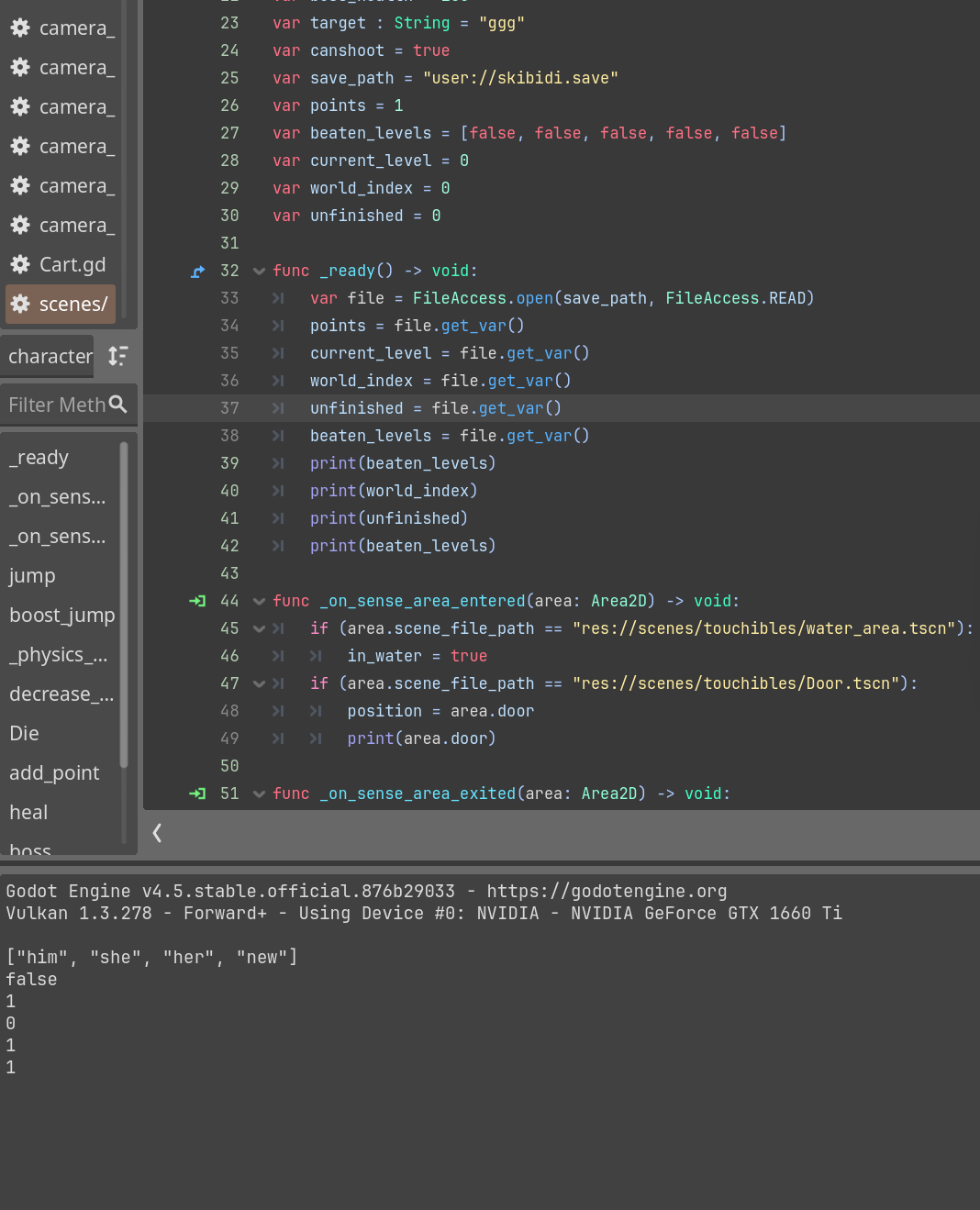Screen dimensions: 980x1210
Task: Select the Die method in the list
Action: pos(24,734)
